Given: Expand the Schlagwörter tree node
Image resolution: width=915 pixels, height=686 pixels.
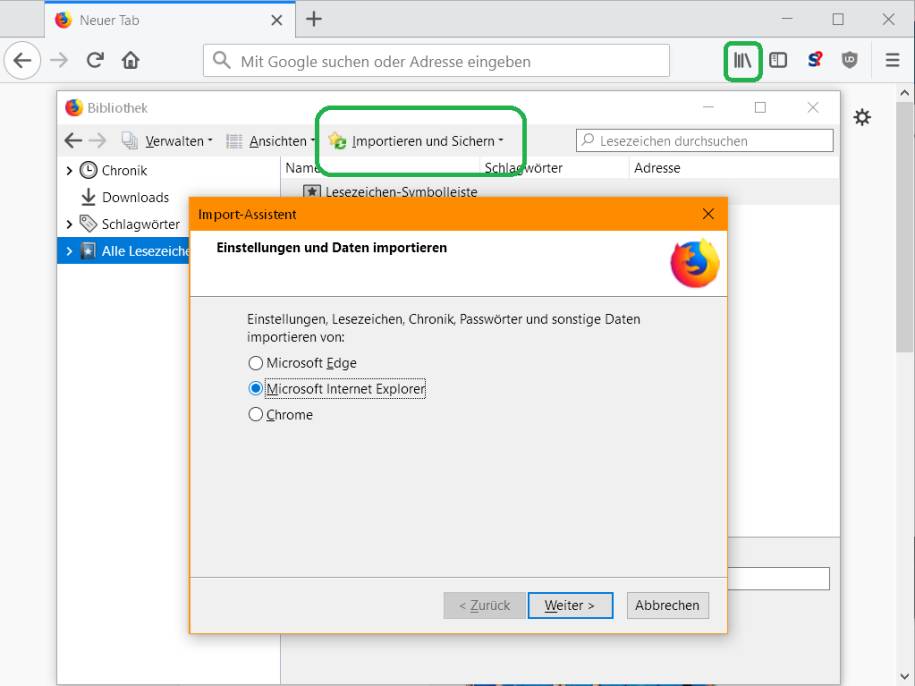Looking at the screenshot, I should point(69,224).
